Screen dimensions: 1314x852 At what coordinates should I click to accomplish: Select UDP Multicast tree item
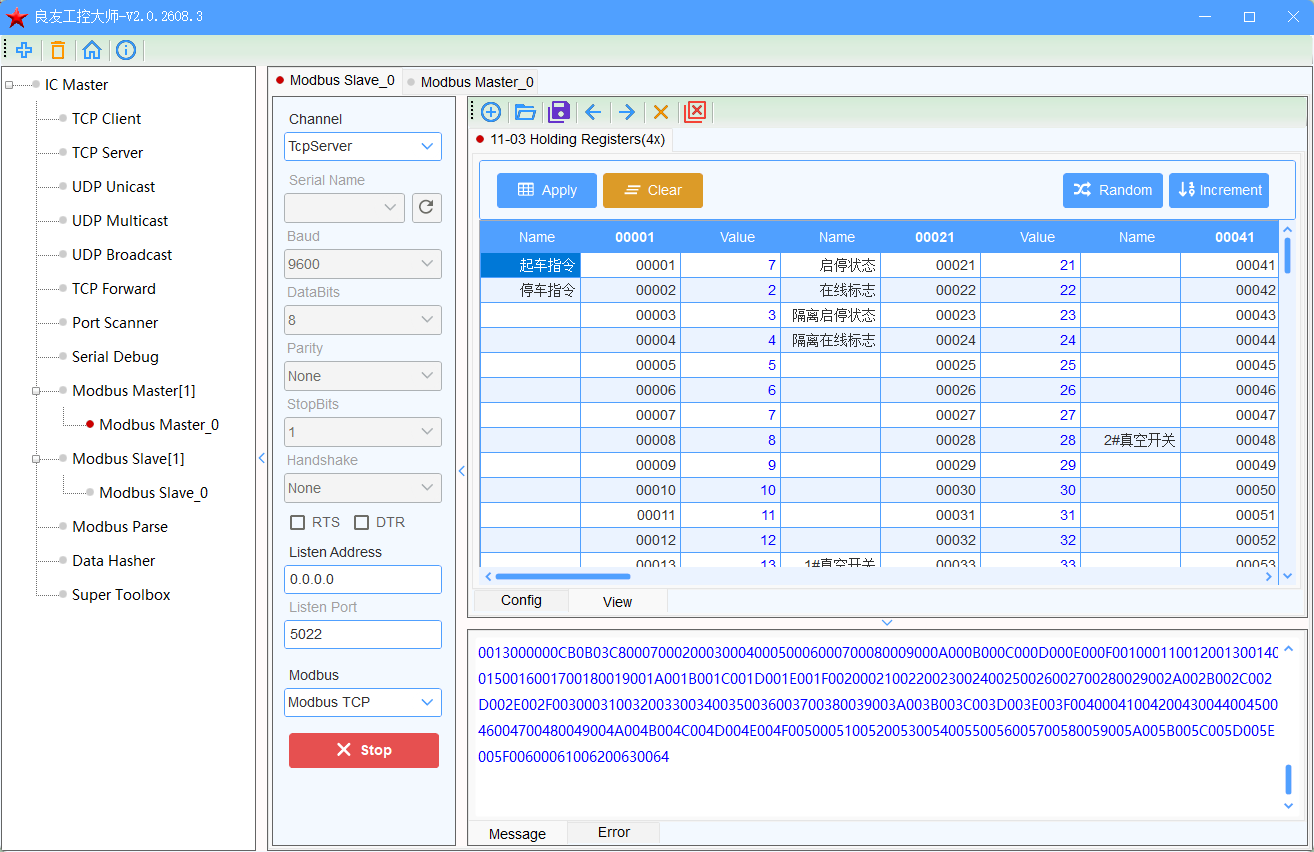(120, 221)
